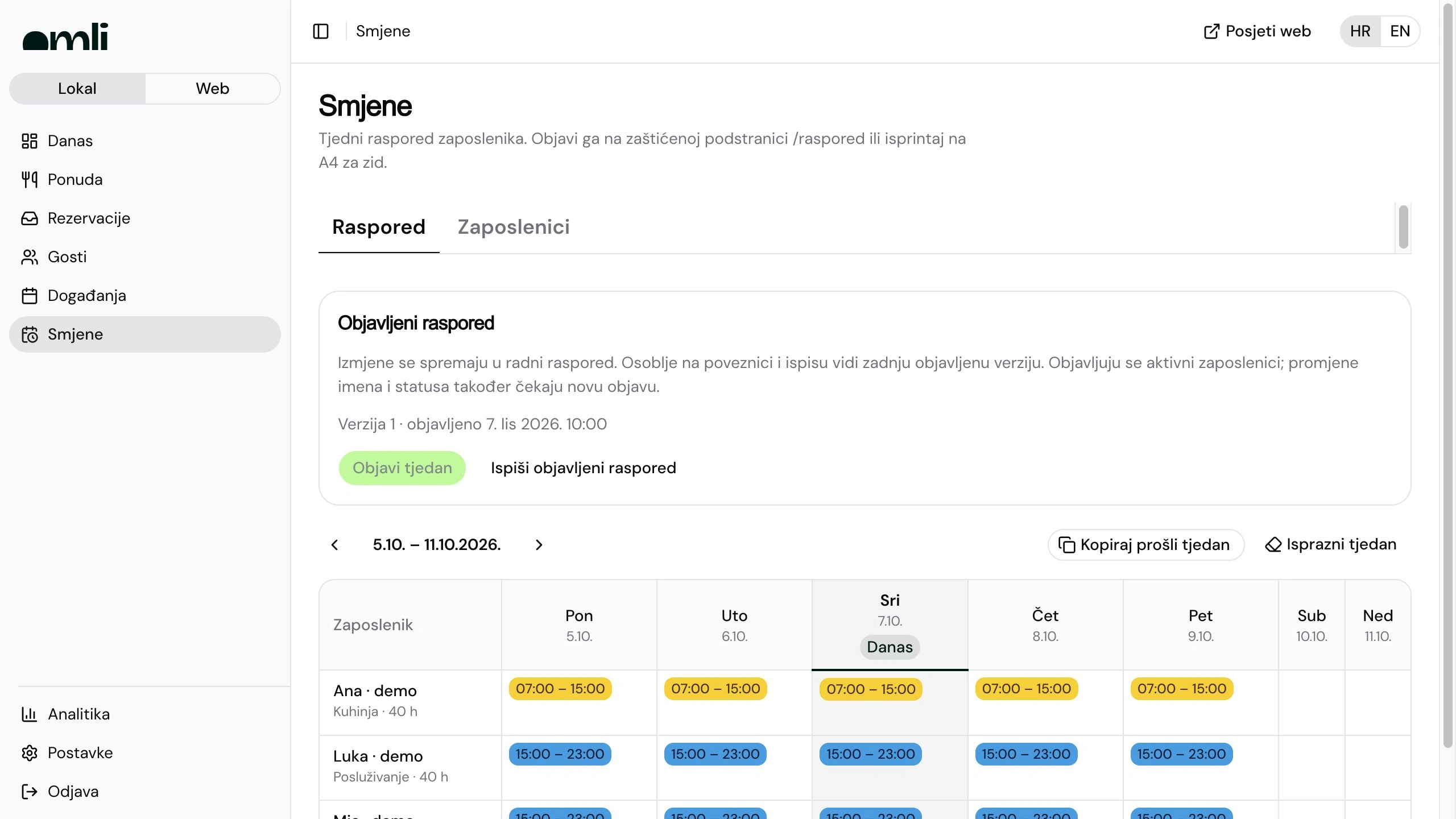The image size is (1456, 819).
Task: Open the Raspored tab
Action: point(379,227)
